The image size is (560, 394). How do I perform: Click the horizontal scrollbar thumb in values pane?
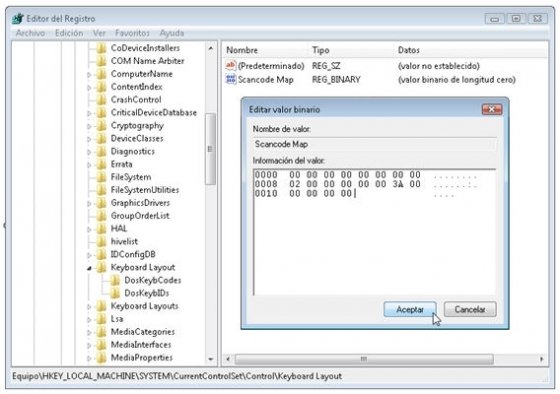[x=364, y=359]
